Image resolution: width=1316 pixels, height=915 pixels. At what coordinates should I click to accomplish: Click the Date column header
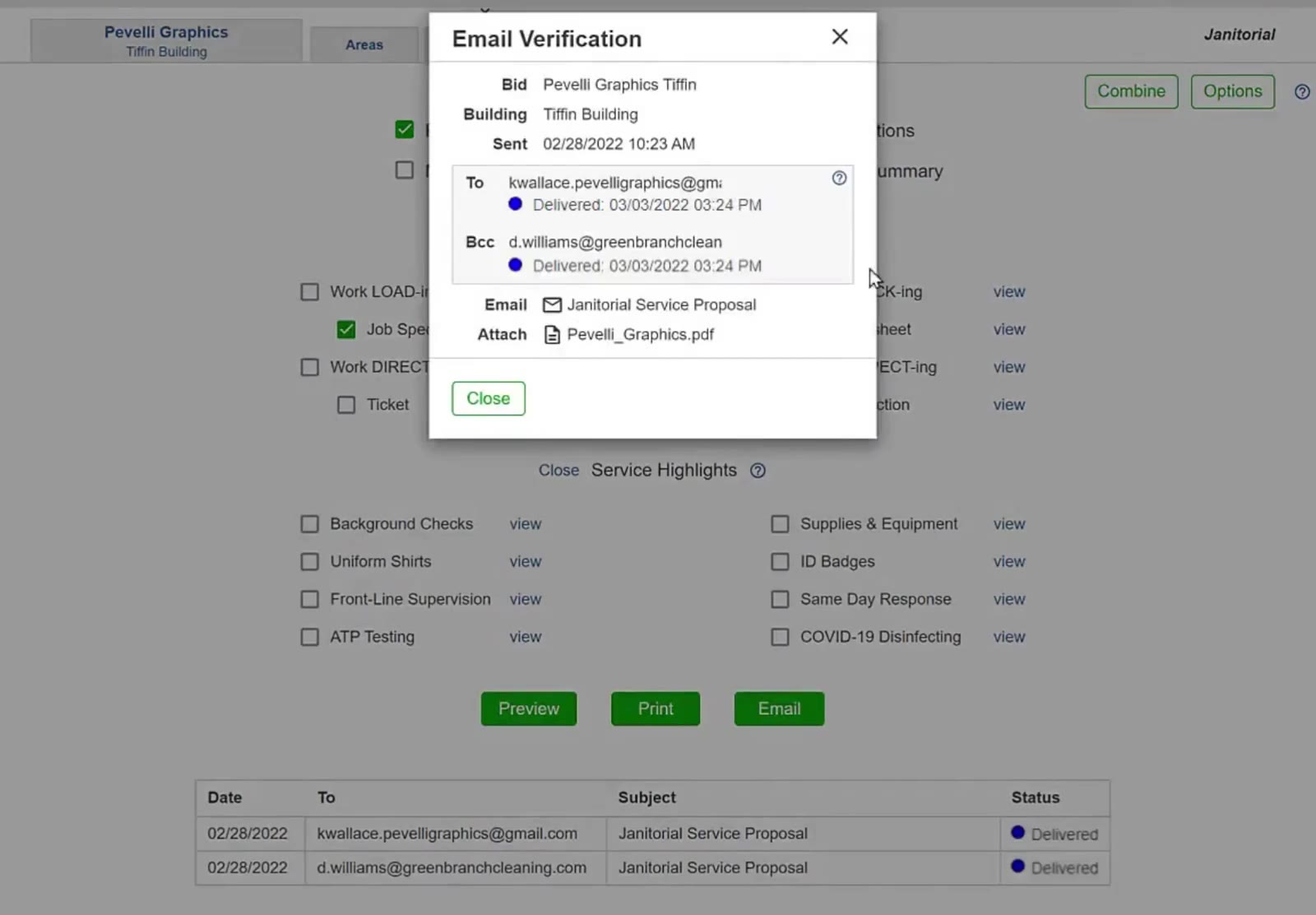[225, 797]
